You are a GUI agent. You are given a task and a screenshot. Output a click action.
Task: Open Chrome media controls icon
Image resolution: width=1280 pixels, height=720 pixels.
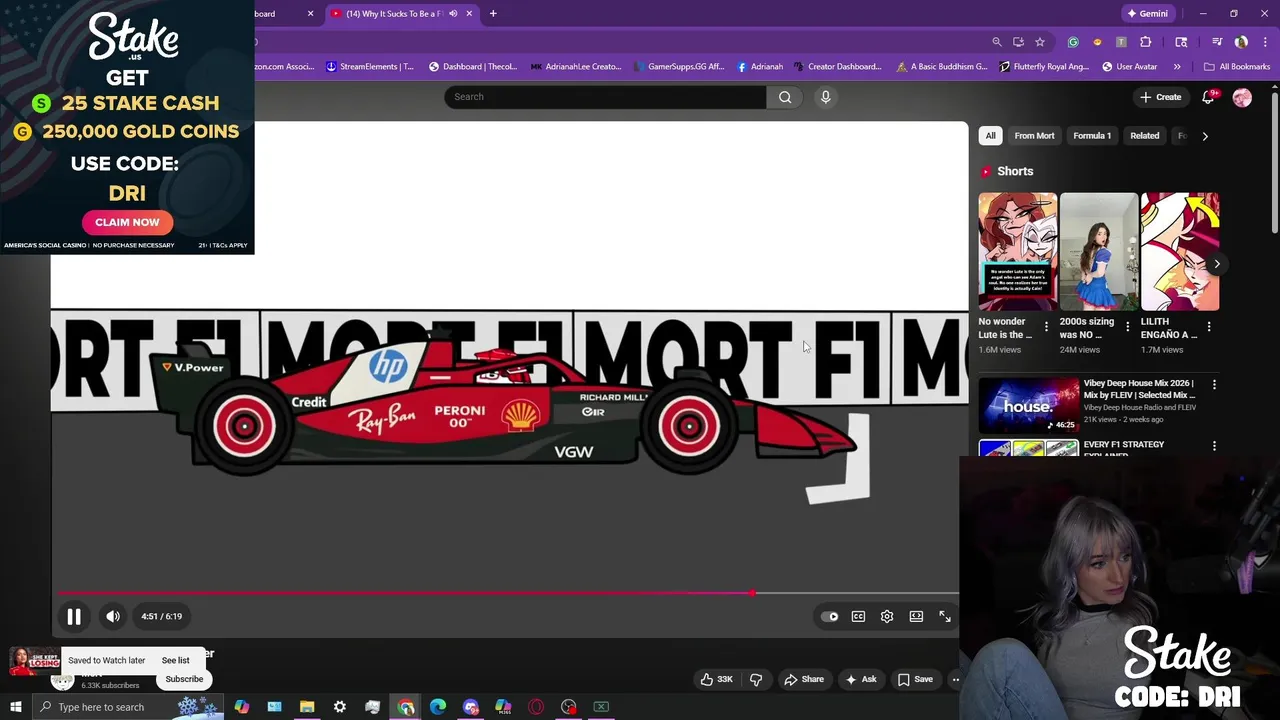[1217, 42]
